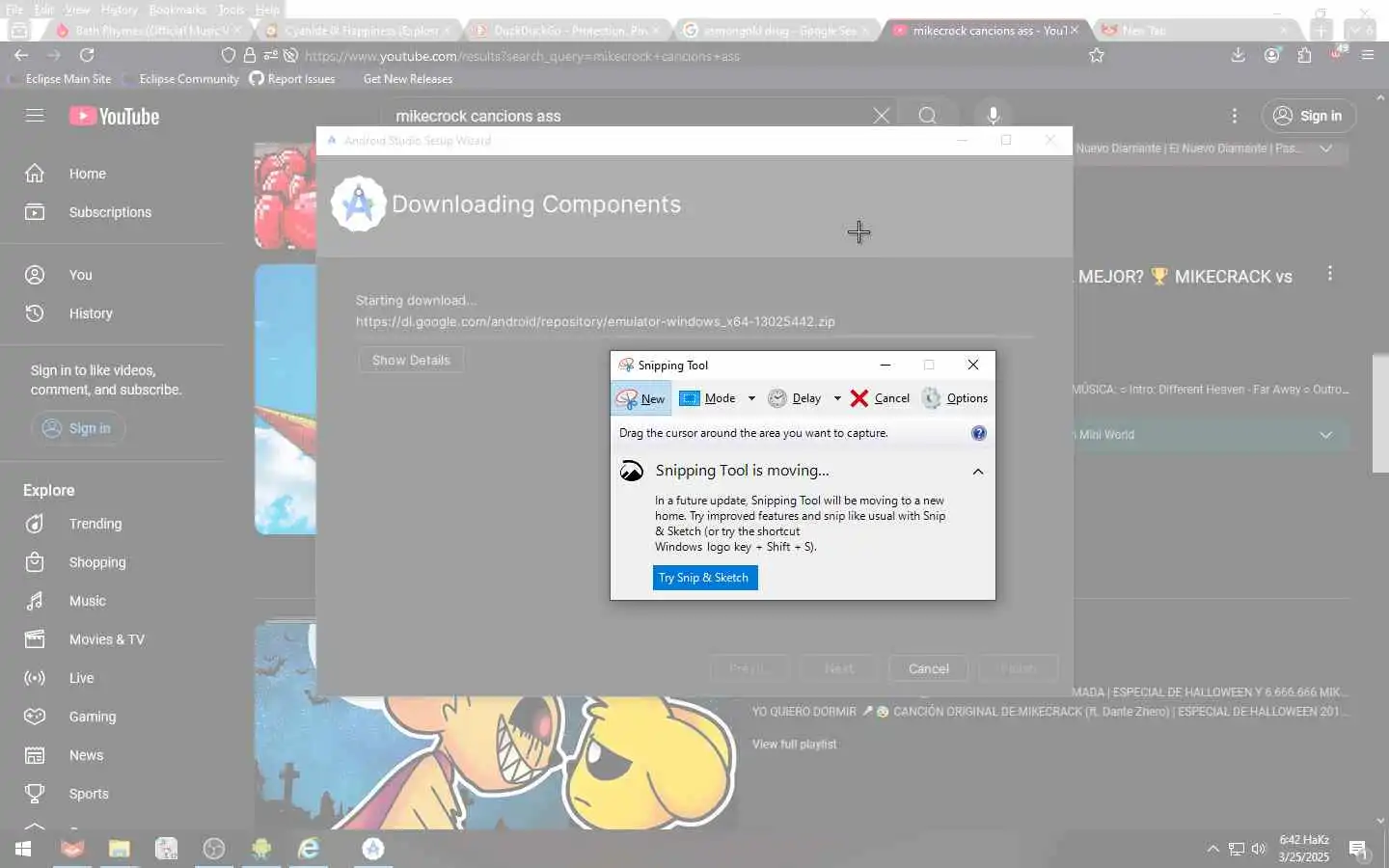Viewport: 1389px width, 868px height.
Task: Click the YouTube search text field
Action: [627, 116]
